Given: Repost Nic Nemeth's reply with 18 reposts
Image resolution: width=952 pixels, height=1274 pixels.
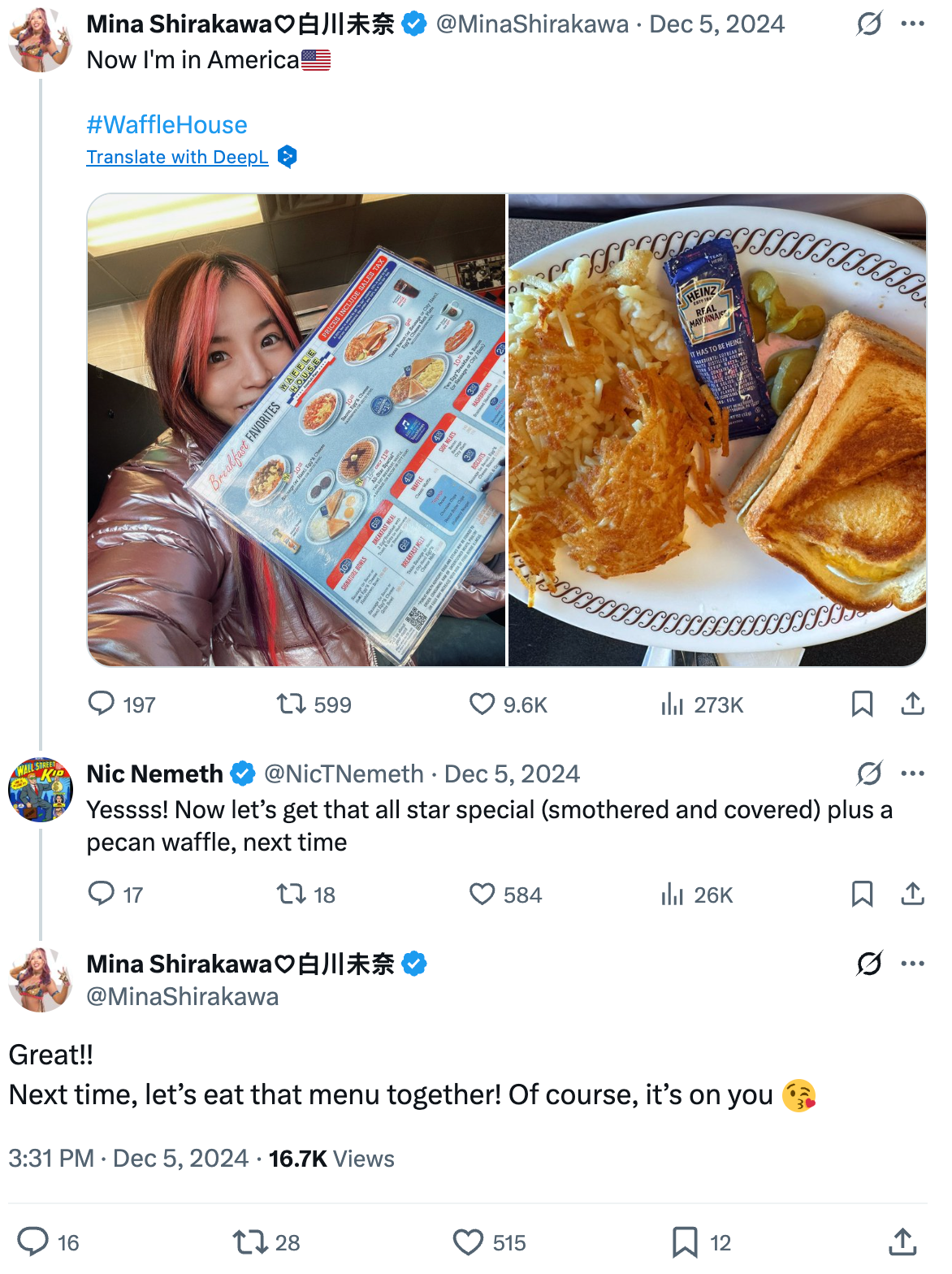Looking at the screenshot, I should [x=291, y=894].
